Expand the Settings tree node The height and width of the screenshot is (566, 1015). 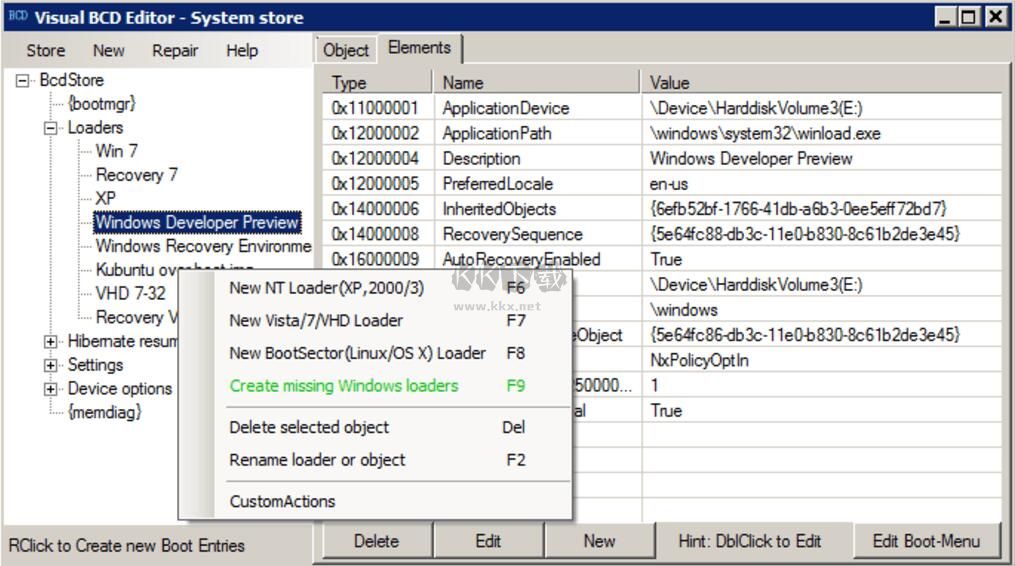pyautogui.click(x=51, y=365)
